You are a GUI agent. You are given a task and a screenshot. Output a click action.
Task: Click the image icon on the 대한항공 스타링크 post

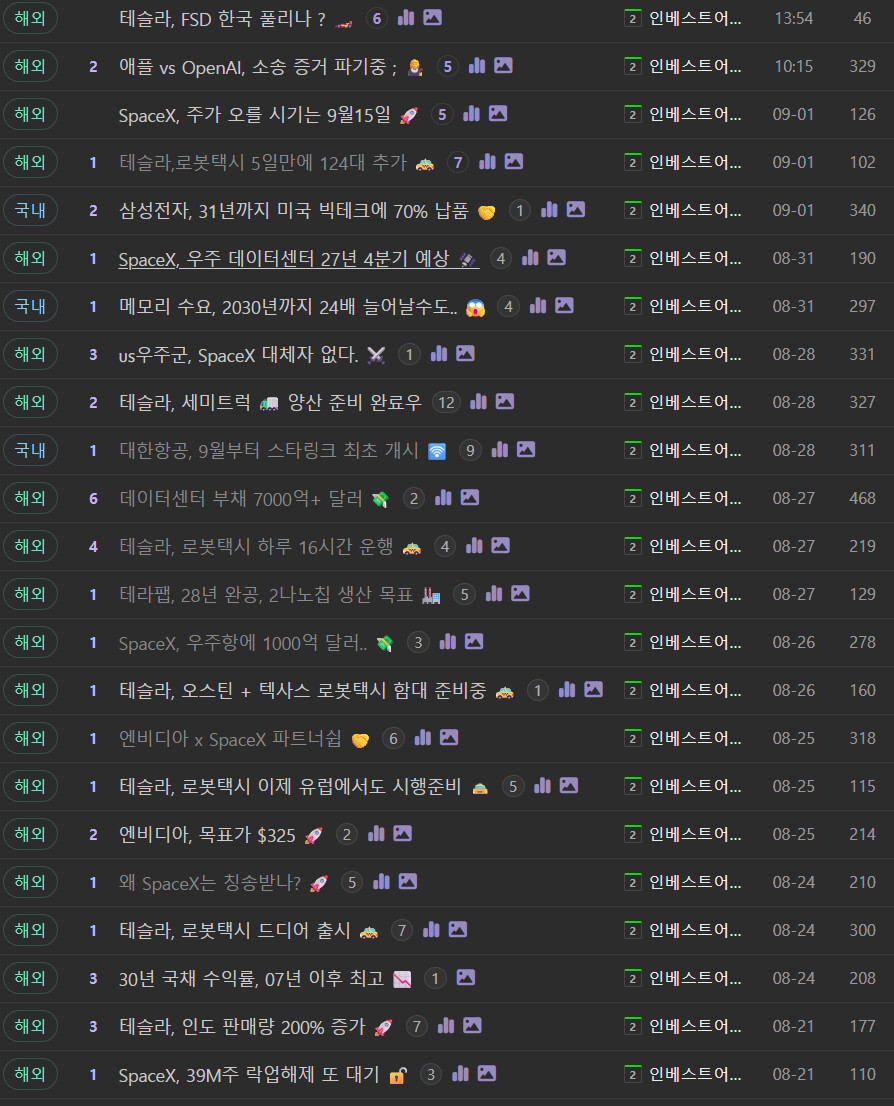(x=526, y=449)
